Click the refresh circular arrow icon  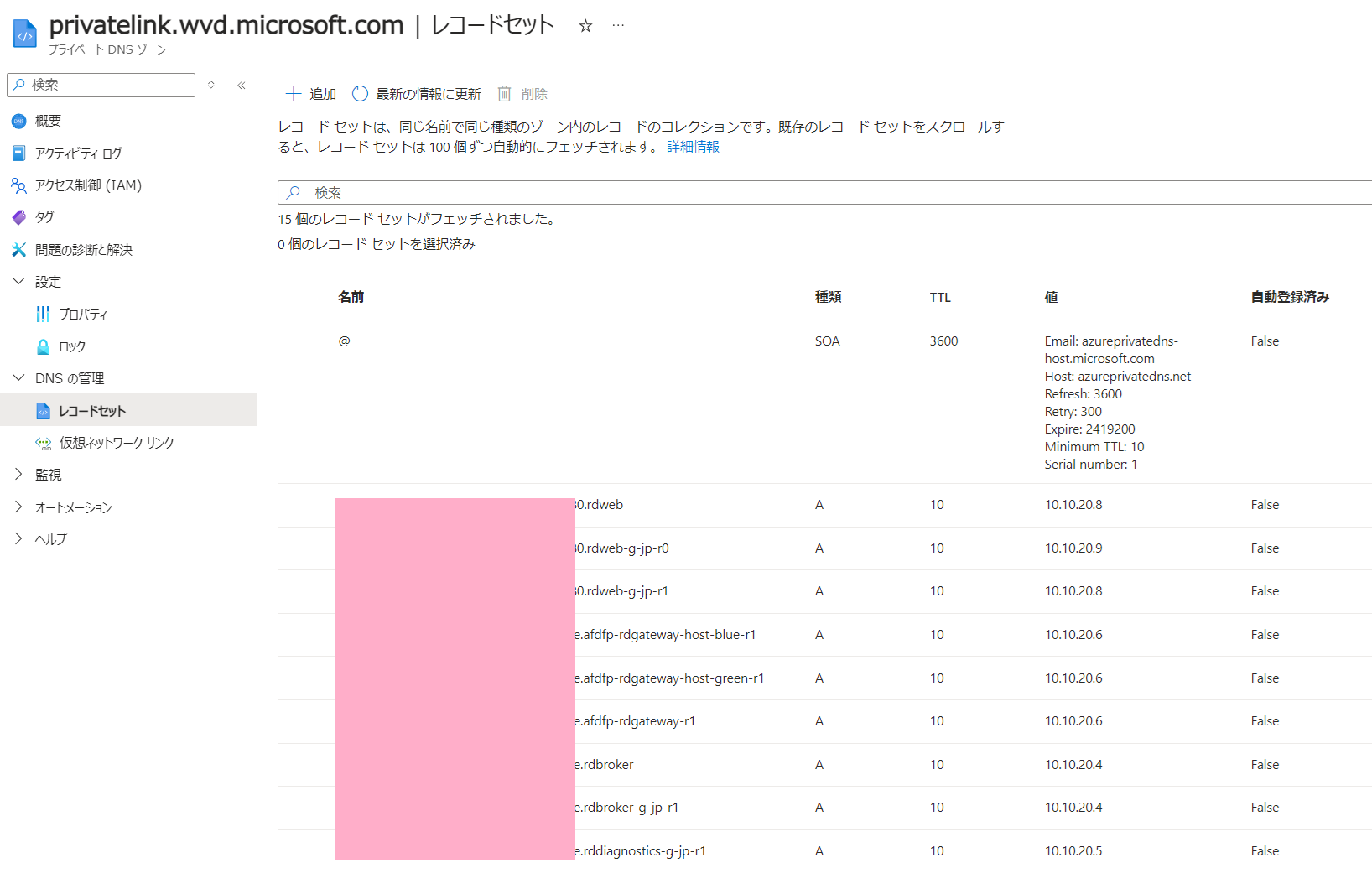point(360,93)
